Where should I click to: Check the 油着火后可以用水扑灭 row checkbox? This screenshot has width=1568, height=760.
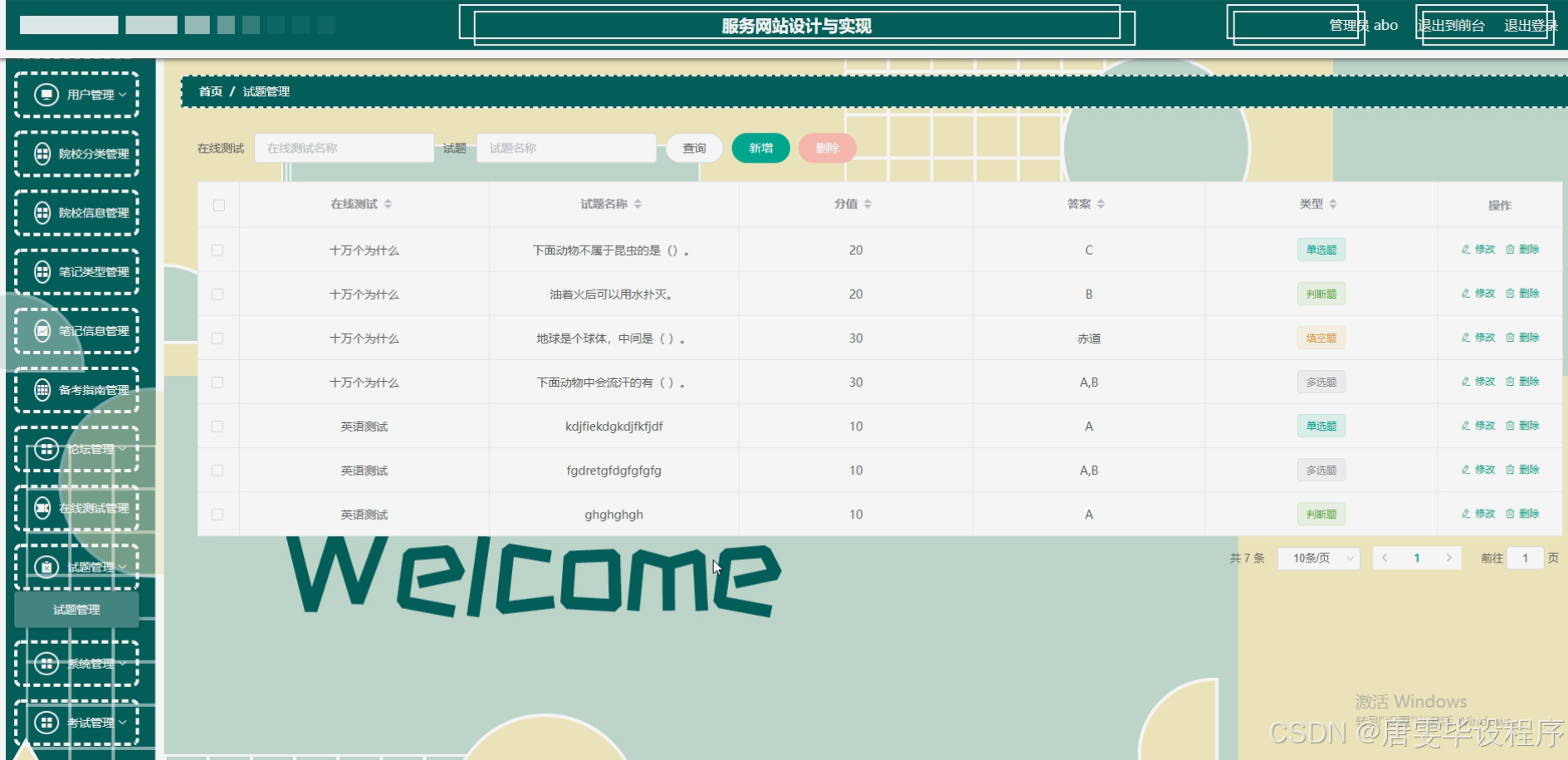pyautogui.click(x=217, y=294)
